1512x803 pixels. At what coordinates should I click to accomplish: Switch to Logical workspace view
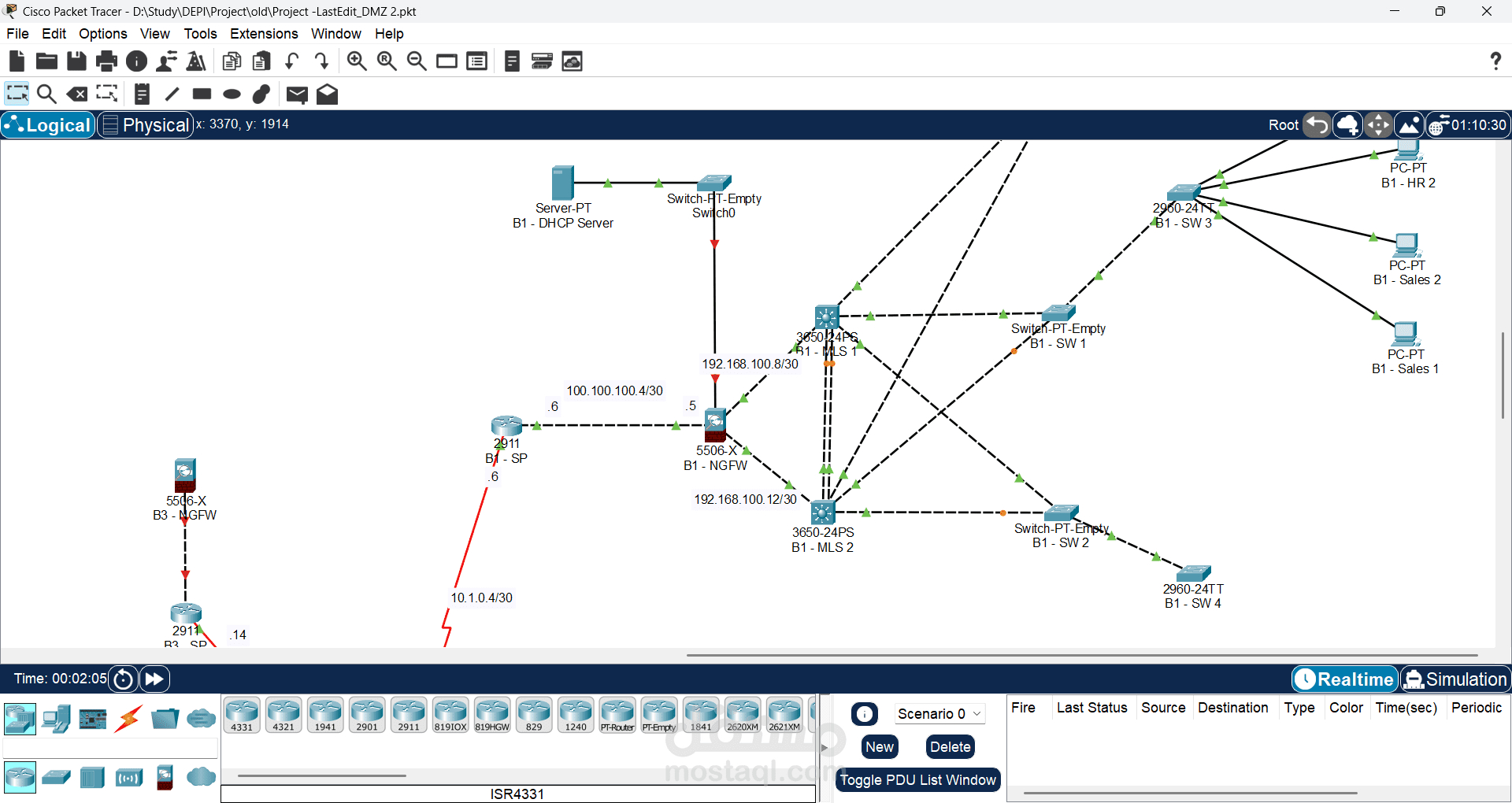[x=48, y=125]
